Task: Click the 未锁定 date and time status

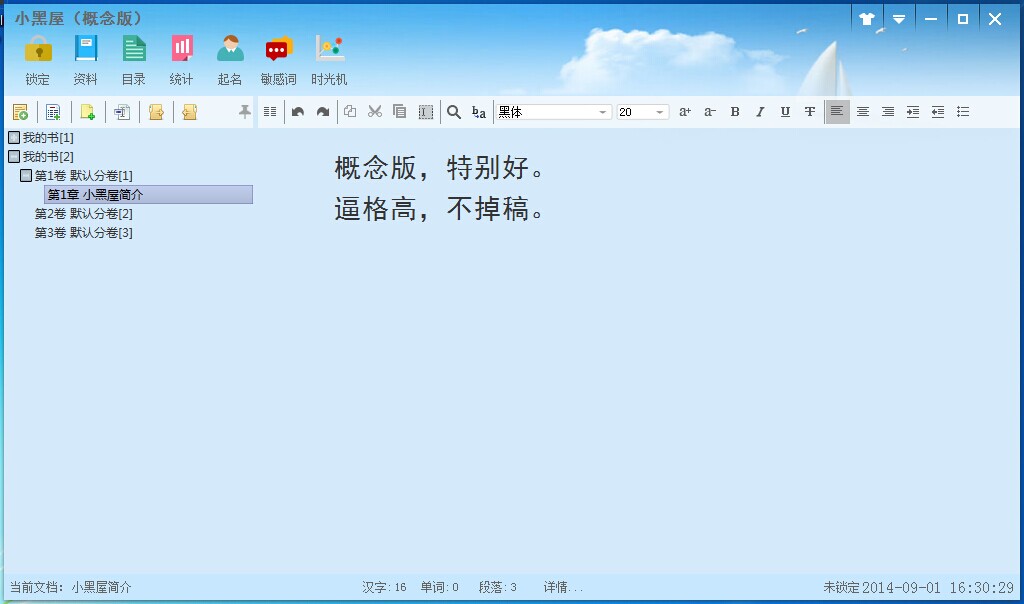Action: [x=918, y=588]
